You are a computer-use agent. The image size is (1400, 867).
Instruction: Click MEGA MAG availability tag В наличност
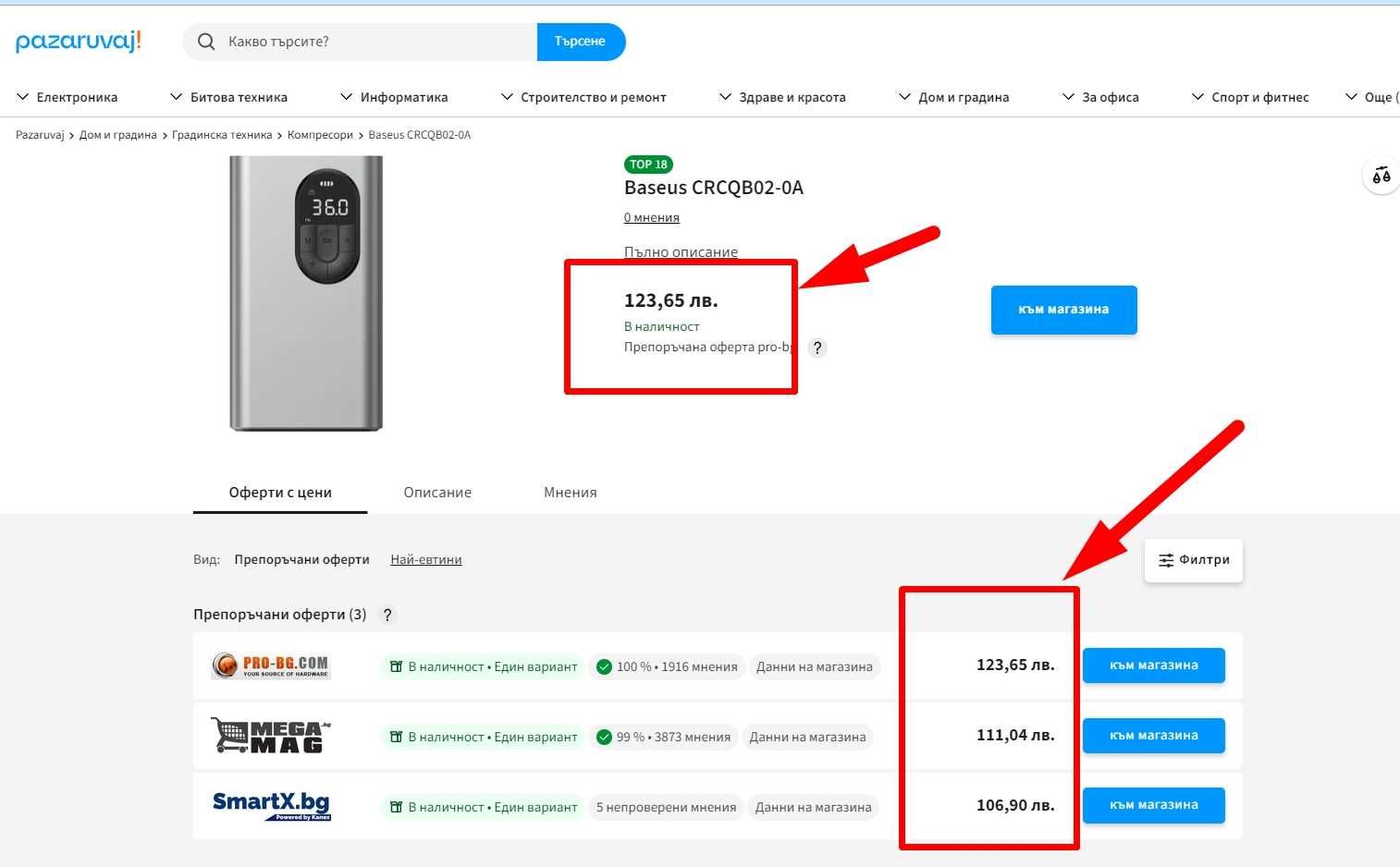coord(484,737)
